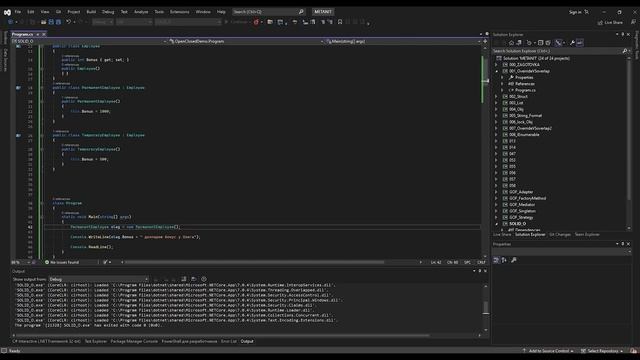The height and width of the screenshot is (360, 640).
Task: Click the Live Share button
Action: click(x=611, y=22)
